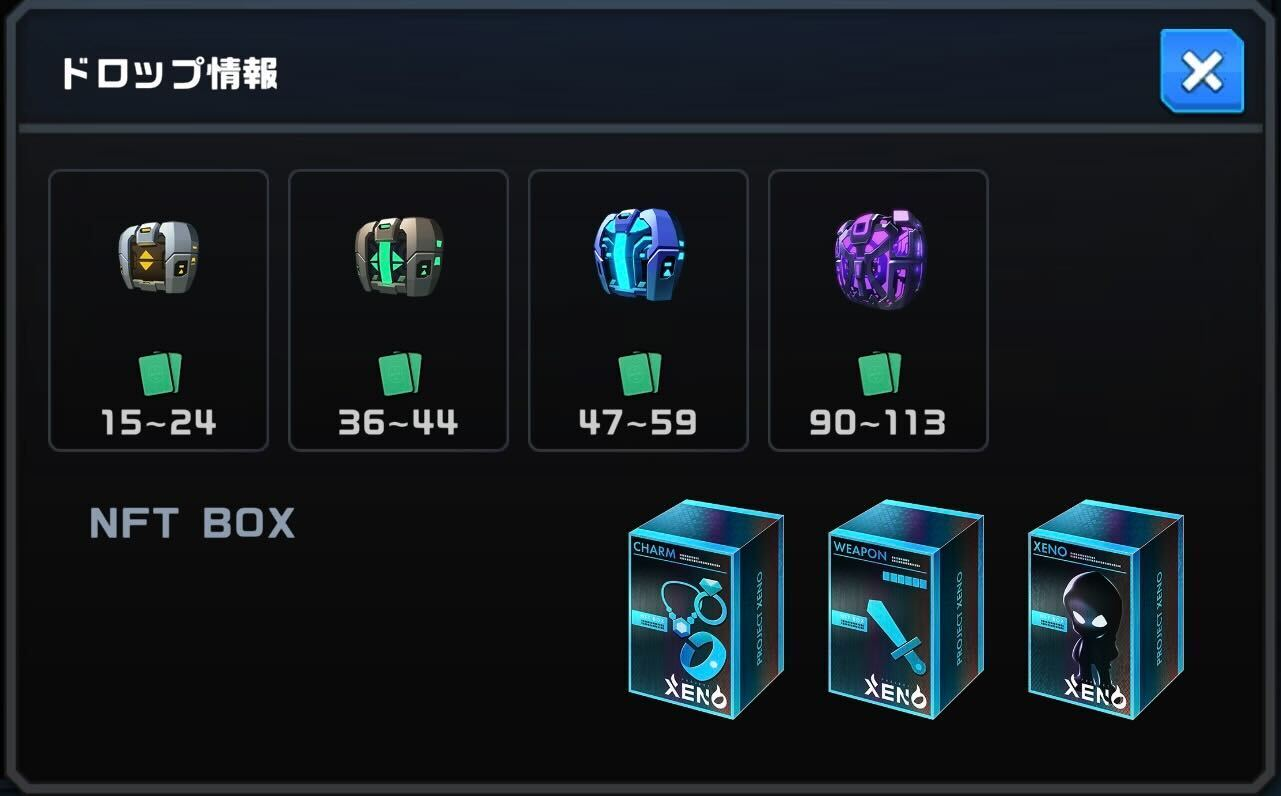Click the 47~59 drop amount label

tap(638, 423)
